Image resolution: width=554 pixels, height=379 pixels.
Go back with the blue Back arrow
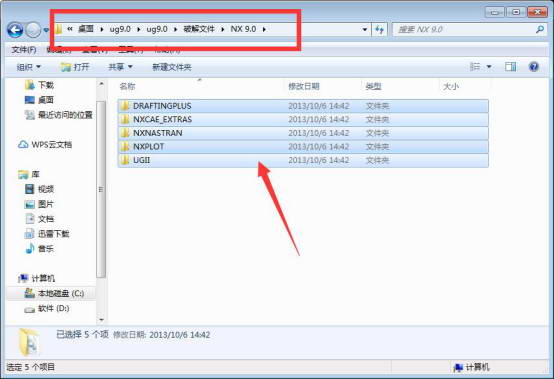pyautogui.click(x=15, y=30)
